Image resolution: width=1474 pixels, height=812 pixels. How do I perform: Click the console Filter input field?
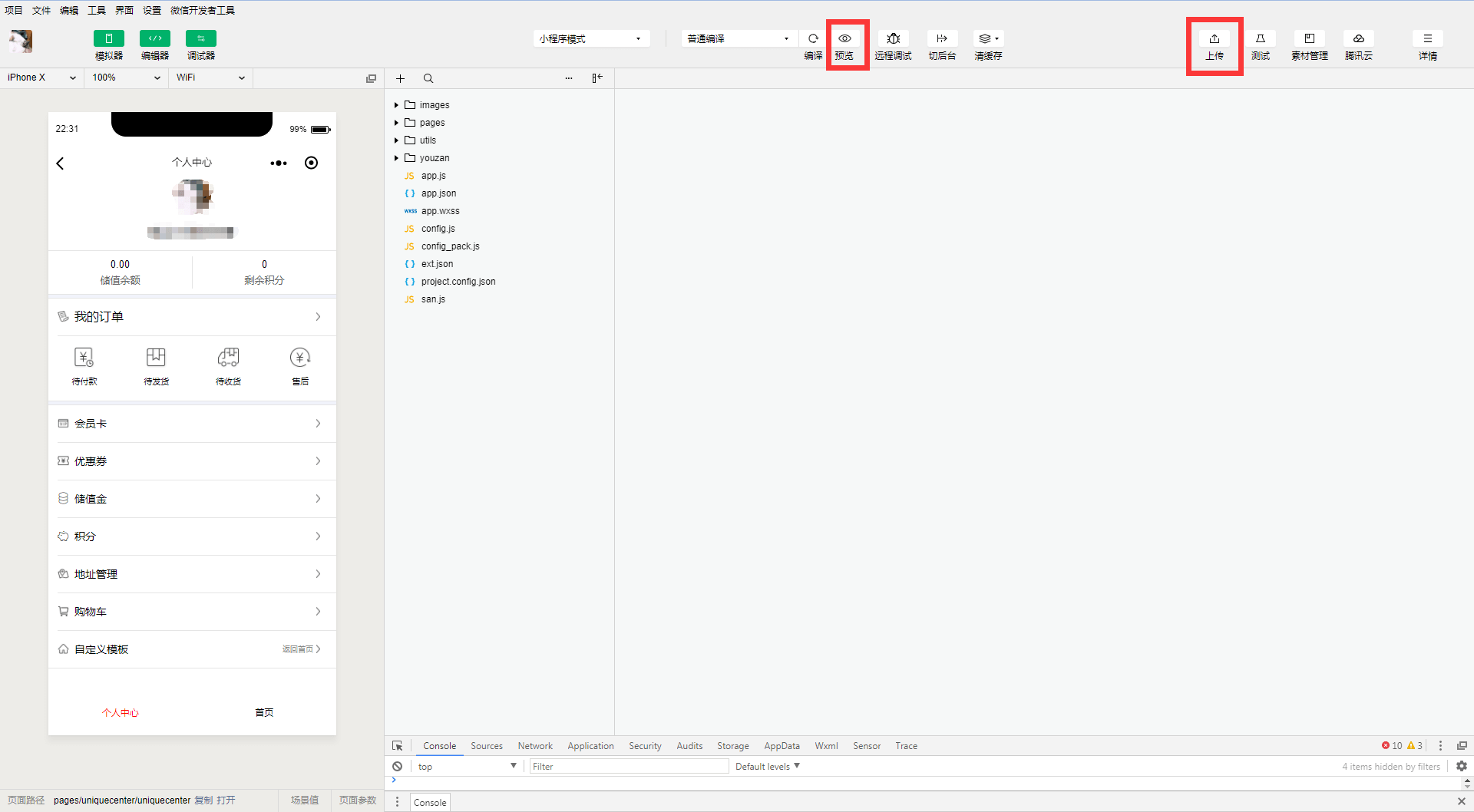628,766
